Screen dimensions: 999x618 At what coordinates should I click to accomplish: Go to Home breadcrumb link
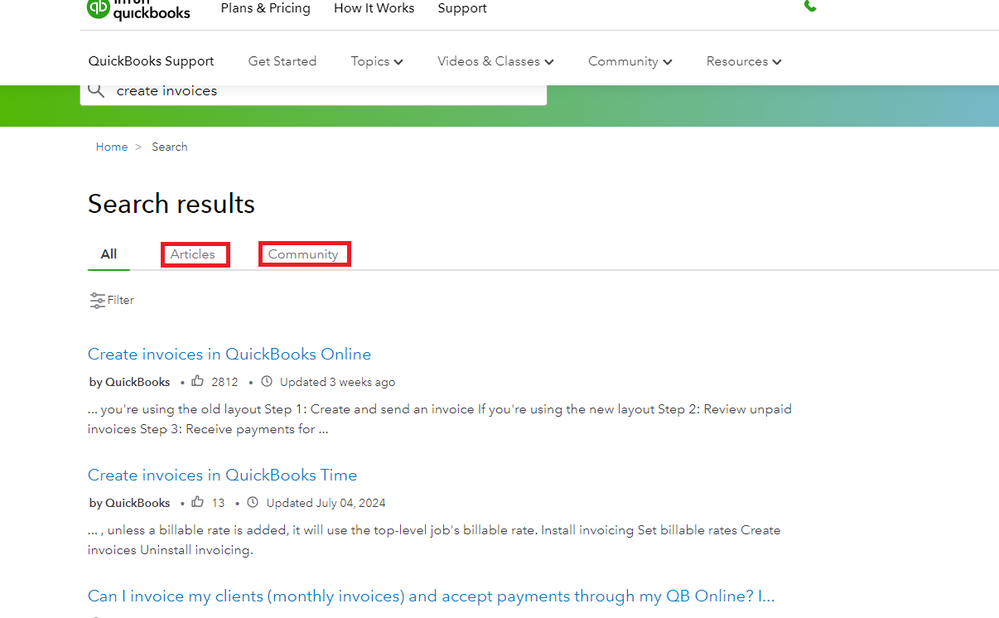(x=111, y=147)
